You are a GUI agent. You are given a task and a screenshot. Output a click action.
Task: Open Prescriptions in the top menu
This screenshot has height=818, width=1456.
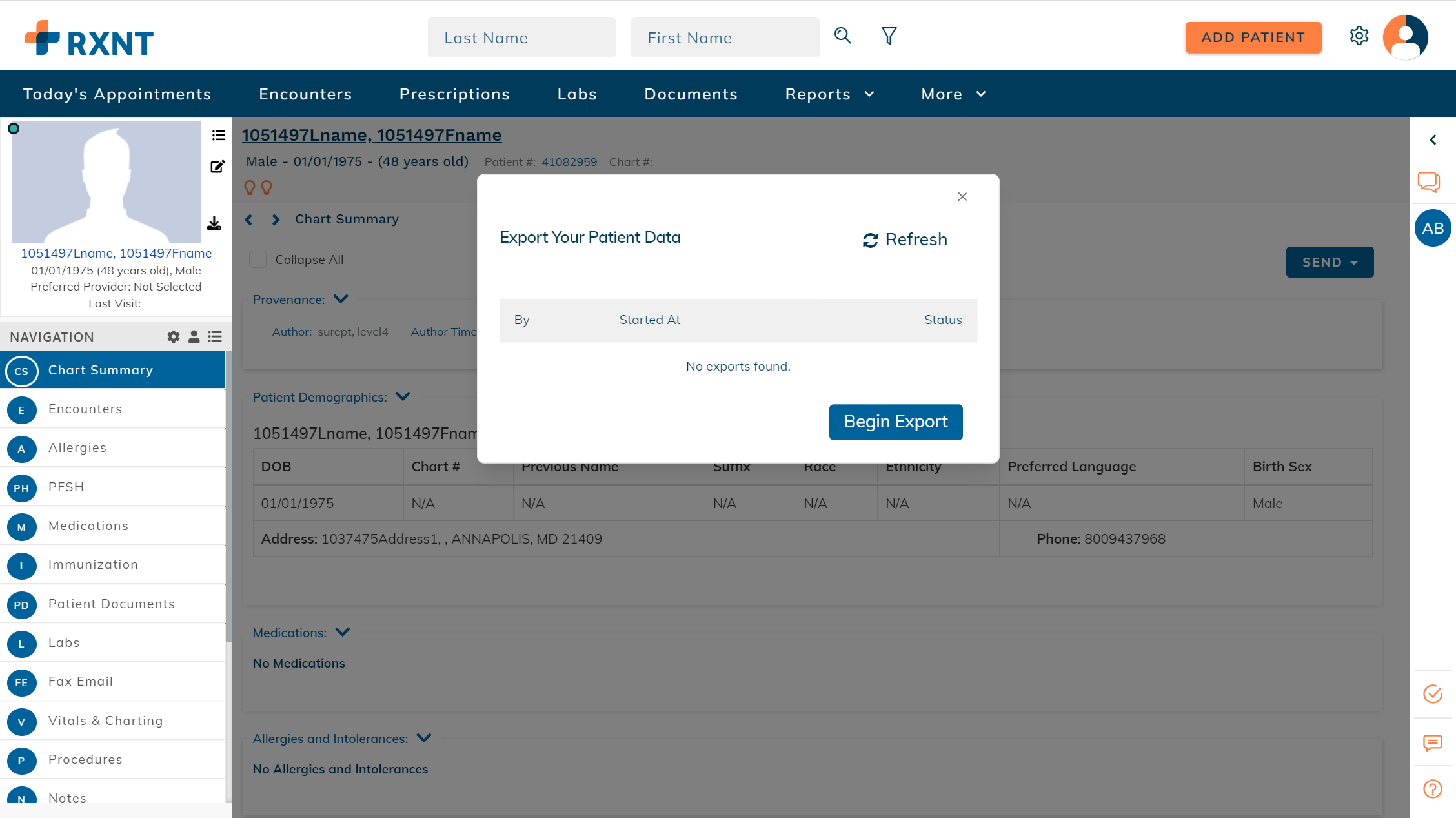click(x=454, y=94)
